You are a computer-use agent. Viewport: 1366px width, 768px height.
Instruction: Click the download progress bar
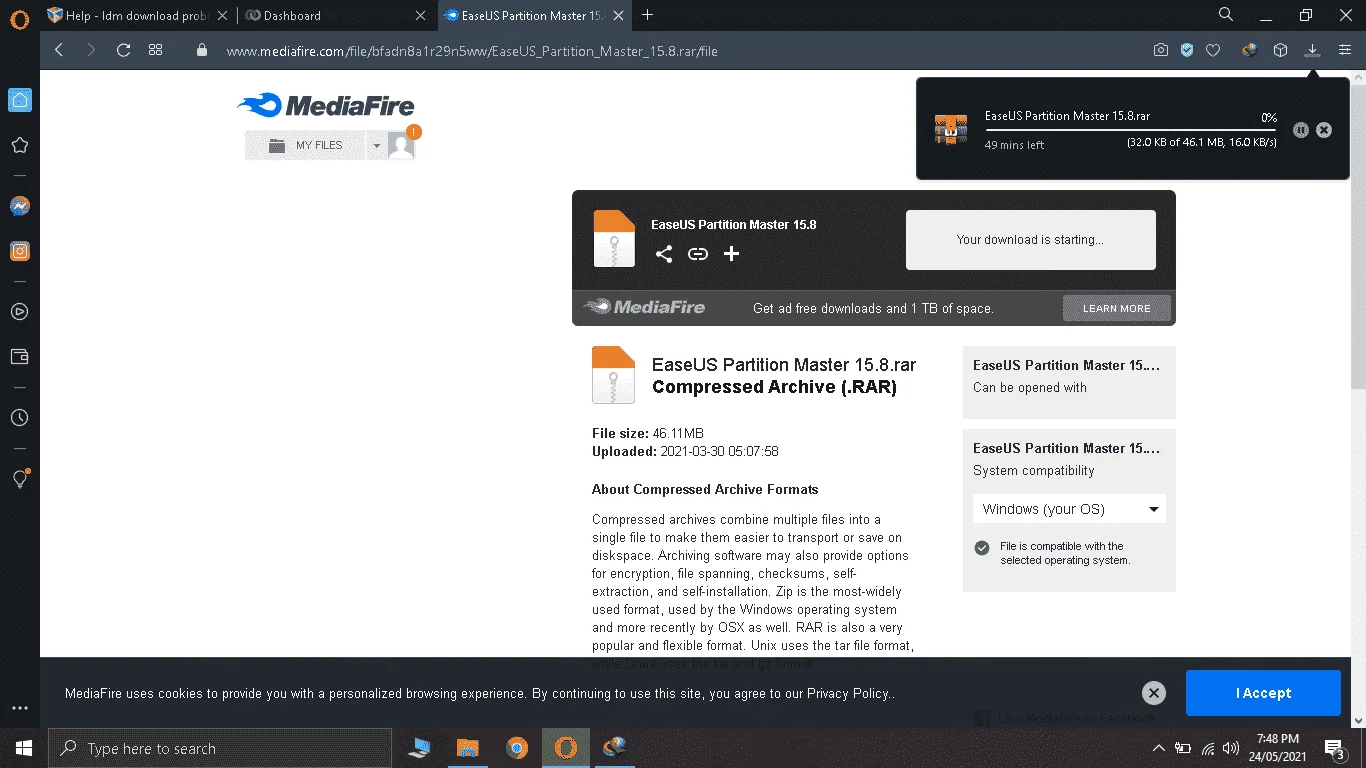(x=1131, y=130)
